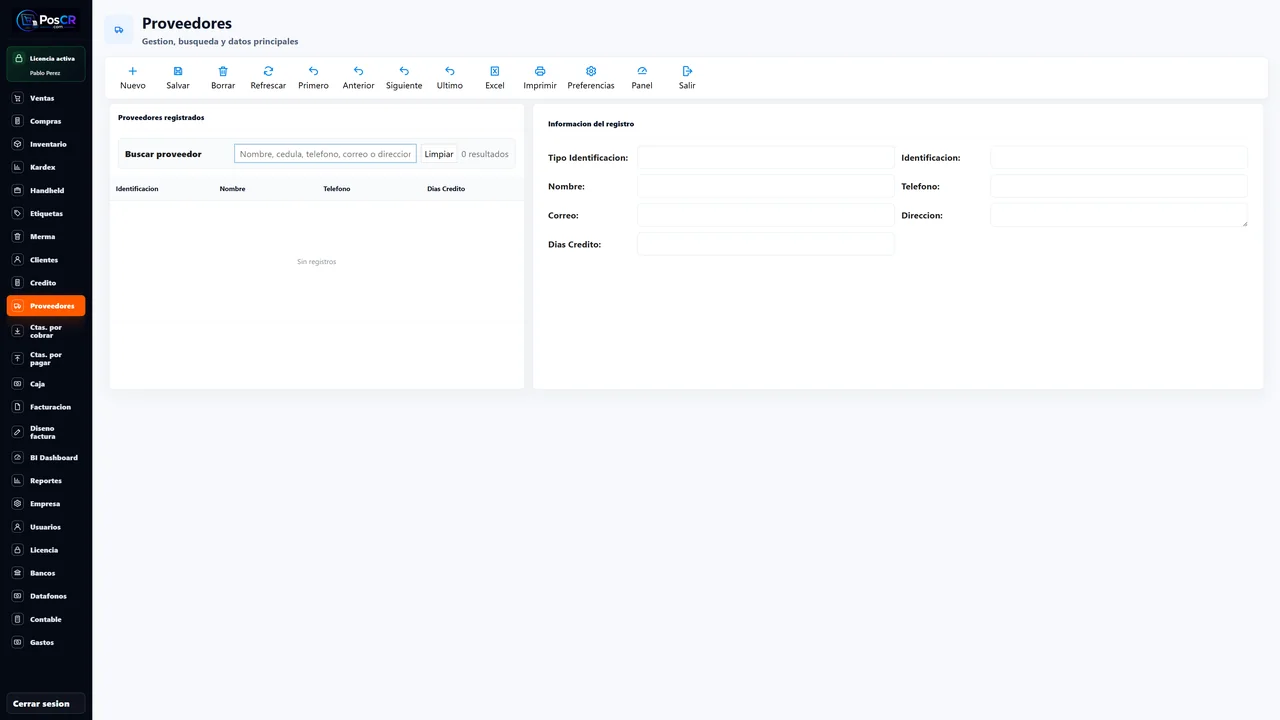Click the Correo input field

click(766, 216)
